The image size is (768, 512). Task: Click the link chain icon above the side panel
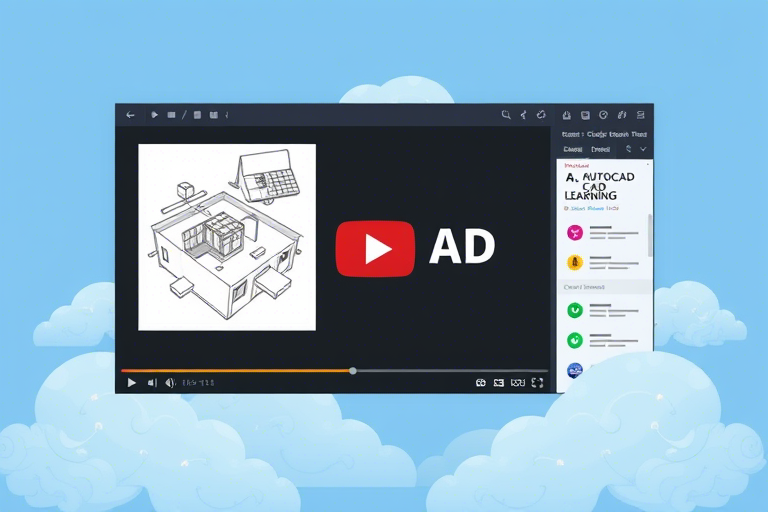pyautogui.click(x=622, y=115)
